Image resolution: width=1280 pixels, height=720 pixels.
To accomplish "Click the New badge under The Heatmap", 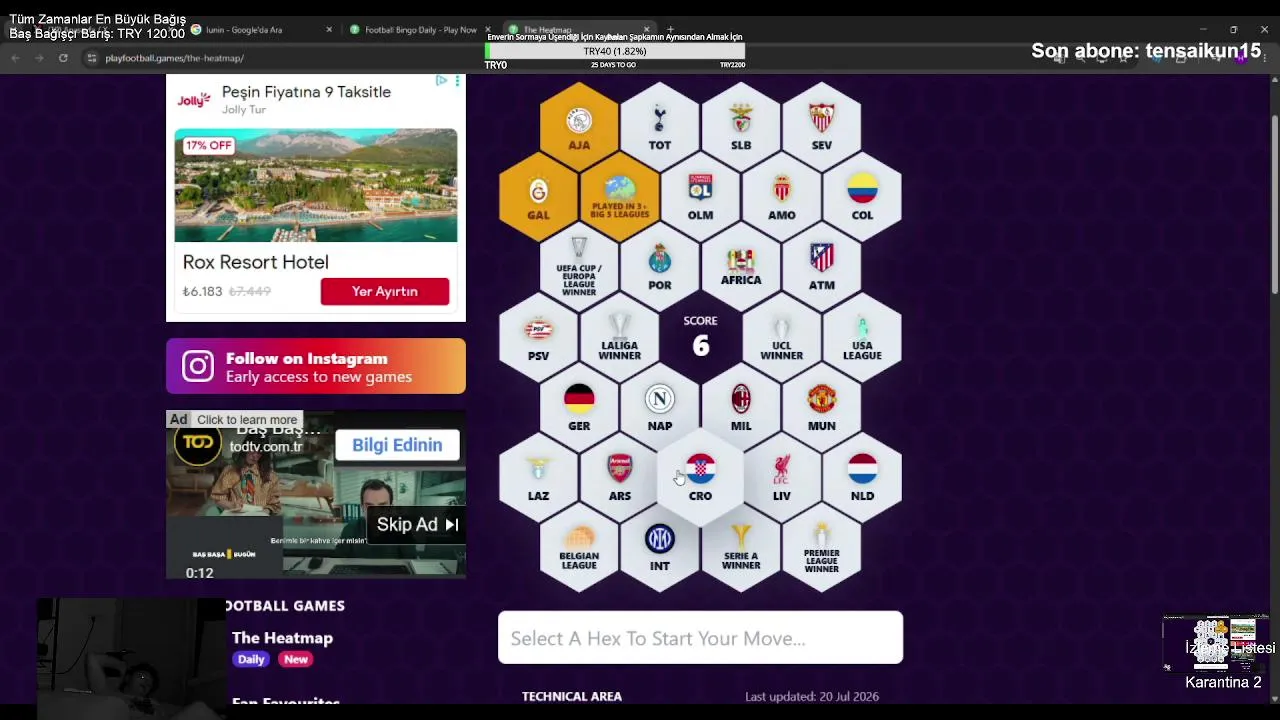I will pyautogui.click(x=296, y=660).
